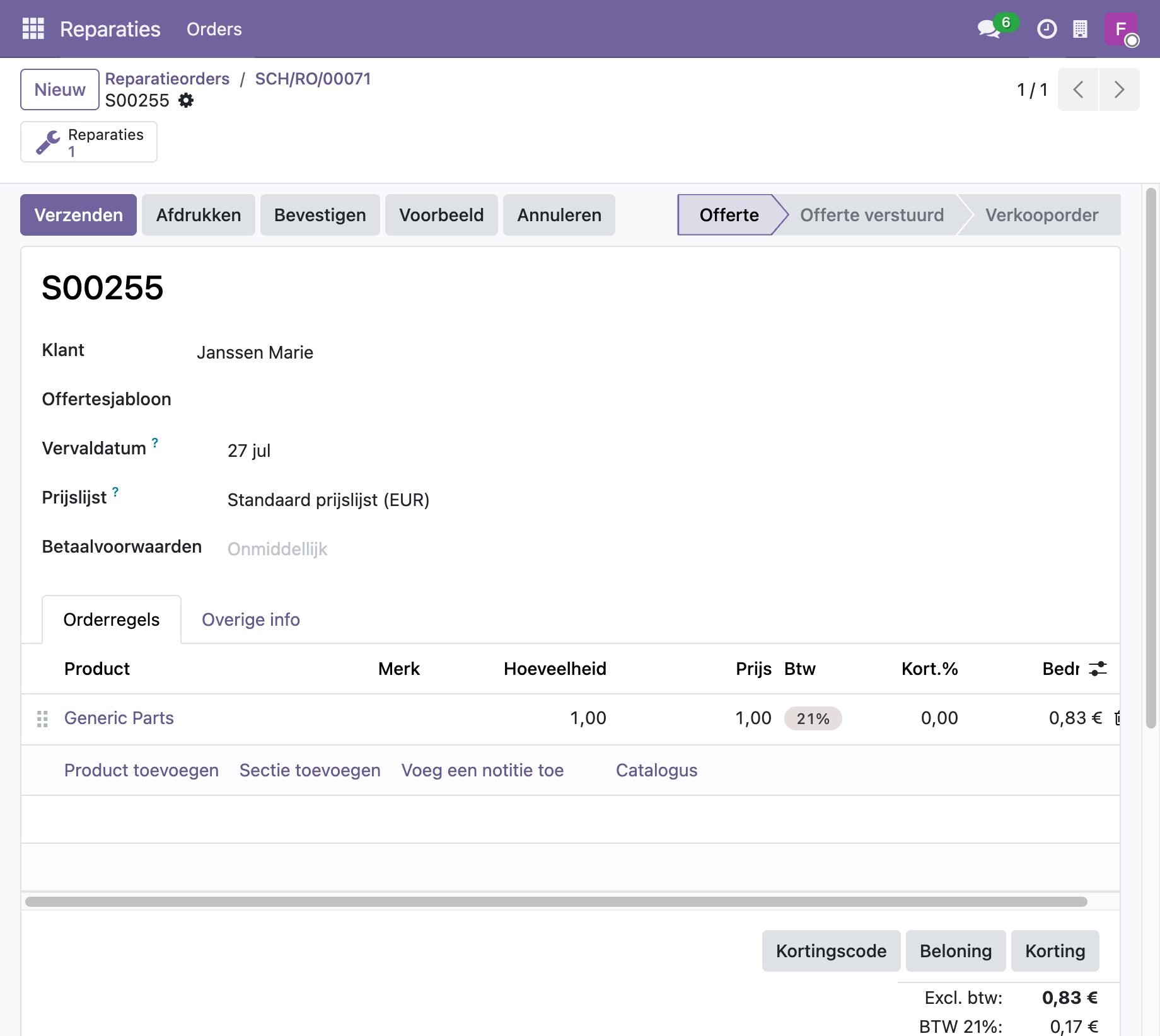The image size is (1160, 1036).
Task: Open the apps grid menu
Action: 33,29
